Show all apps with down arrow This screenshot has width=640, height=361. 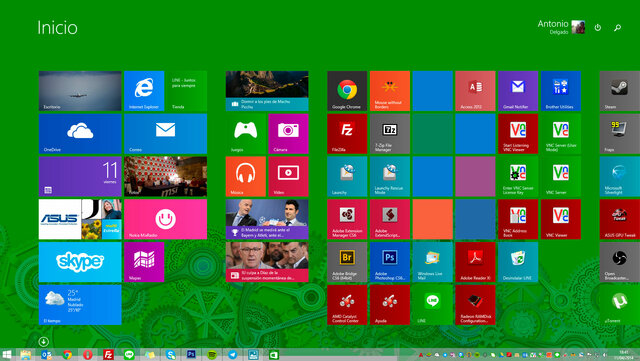(x=44, y=341)
